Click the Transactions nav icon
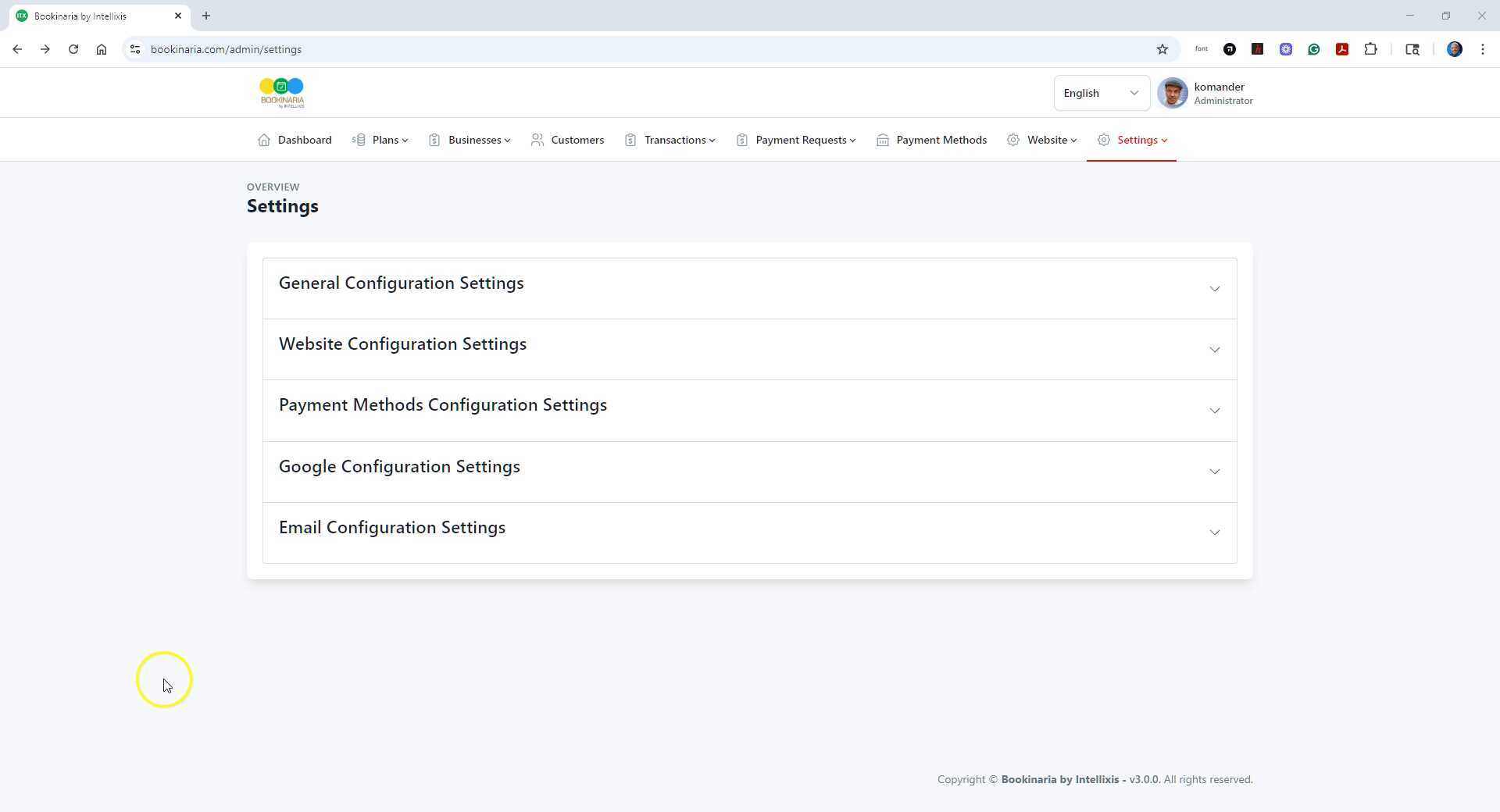 click(631, 140)
